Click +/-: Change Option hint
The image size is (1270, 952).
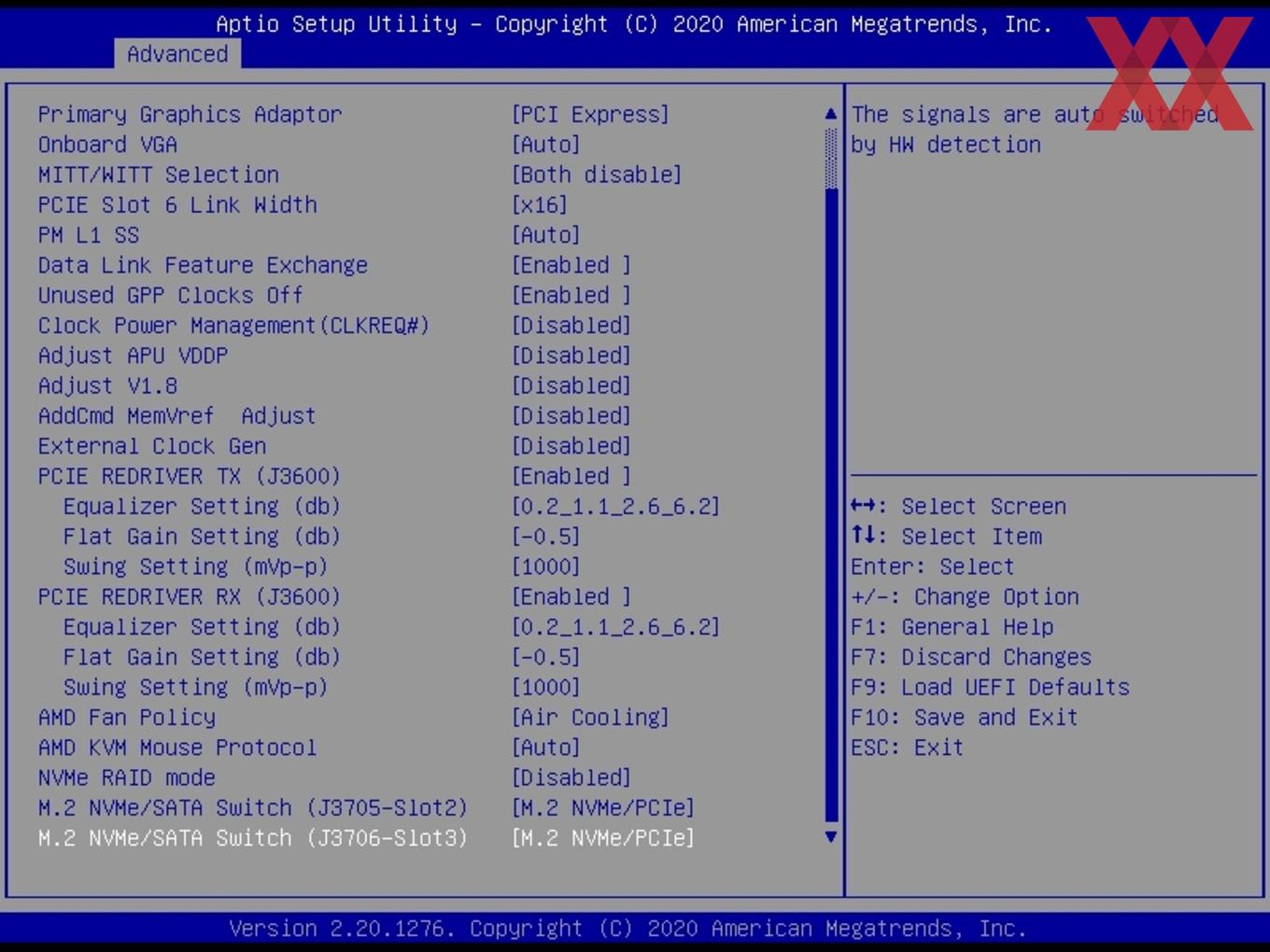[965, 596]
